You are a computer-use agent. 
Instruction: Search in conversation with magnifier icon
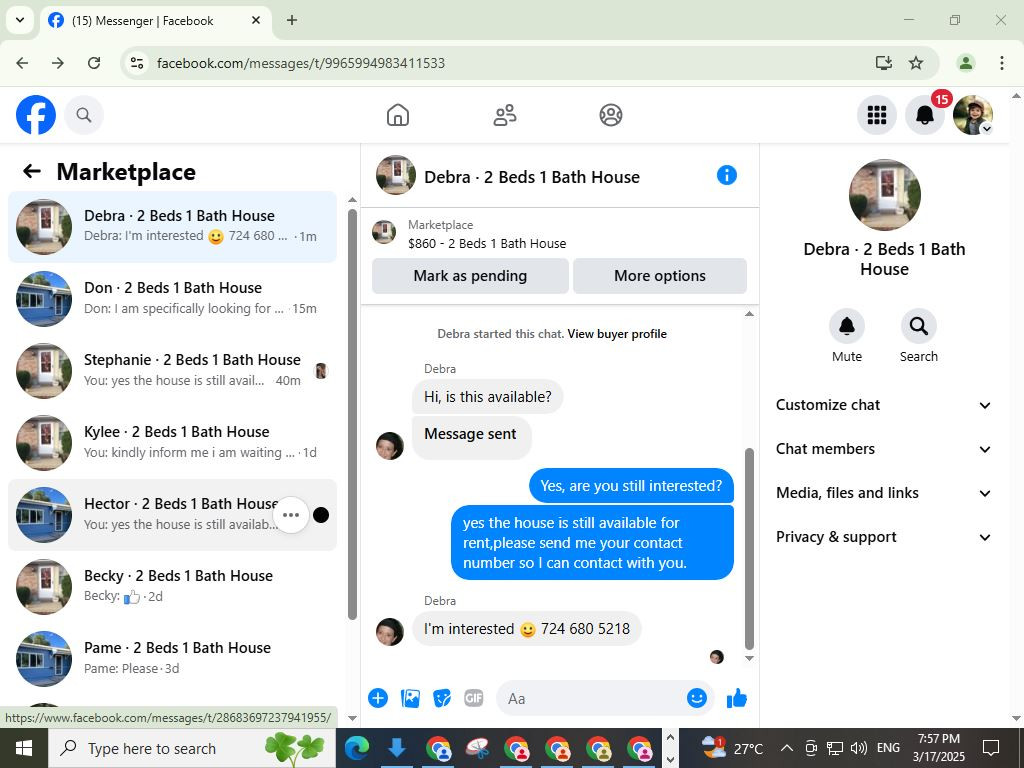[918, 326]
